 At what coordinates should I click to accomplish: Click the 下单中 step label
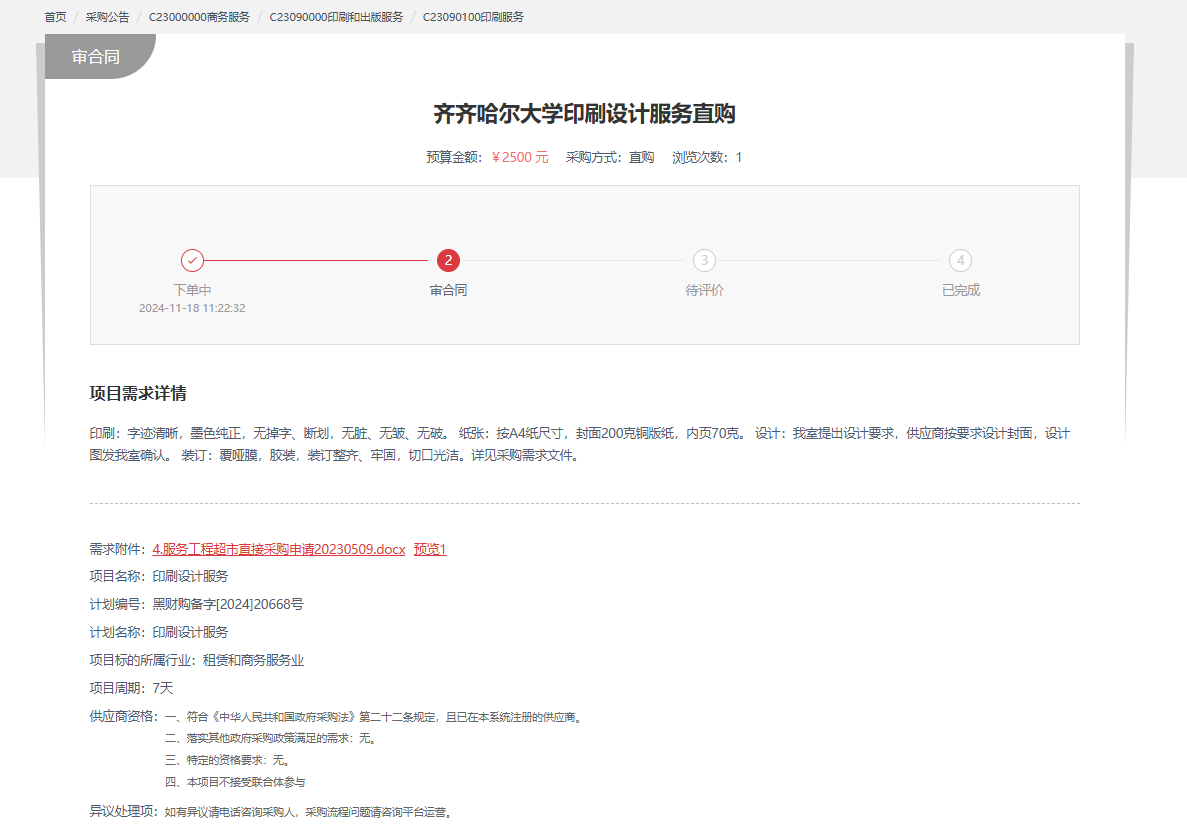click(192, 290)
